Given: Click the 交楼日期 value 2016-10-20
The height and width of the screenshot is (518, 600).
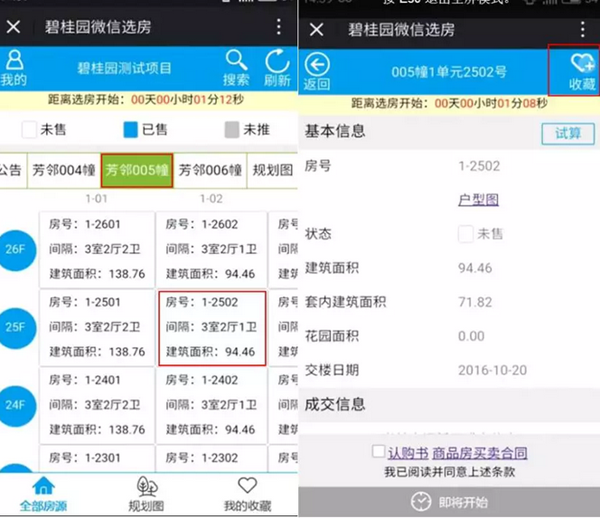Looking at the screenshot, I should point(492,370).
